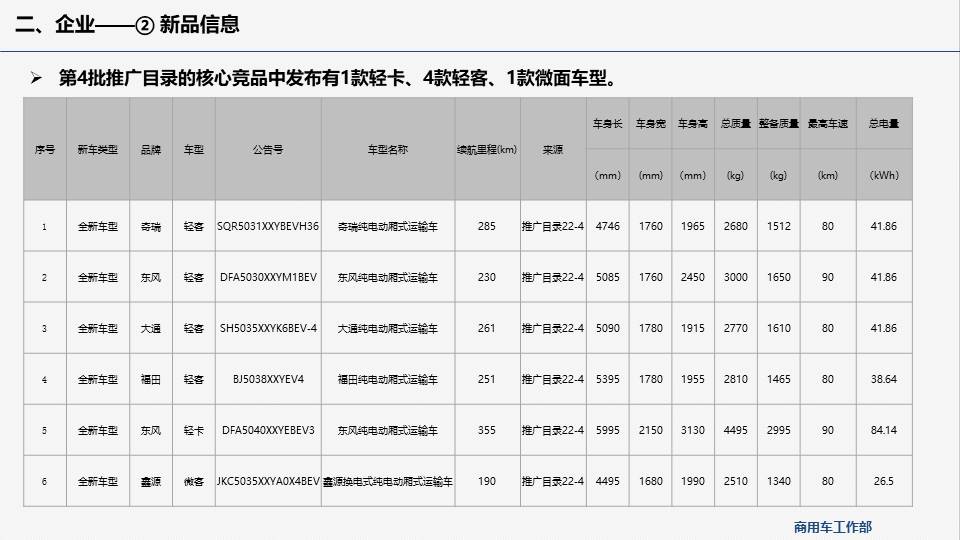This screenshot has width=960, height=540.
Task: Click the brand cell '大通'
Action: [151, 329]
